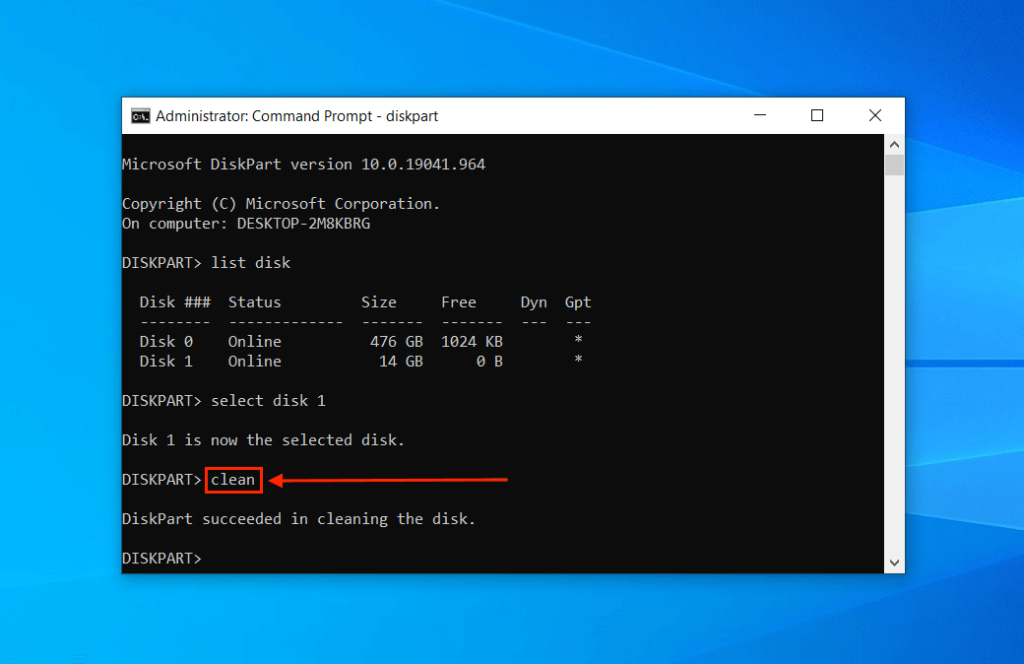Click the Command Prompt icon in the title bar

[140, 116]
